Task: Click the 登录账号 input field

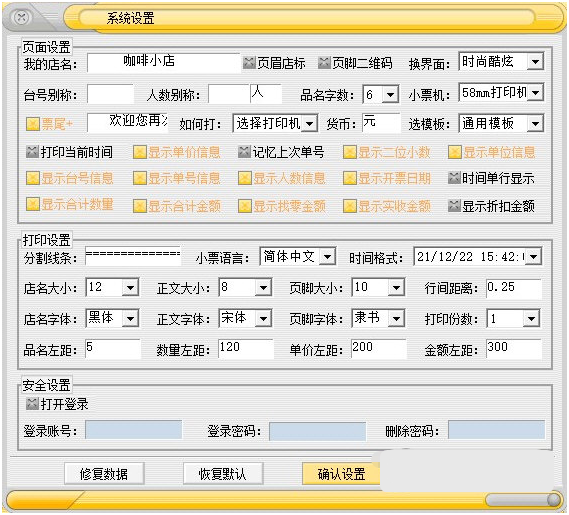Action: click(134, 430)
